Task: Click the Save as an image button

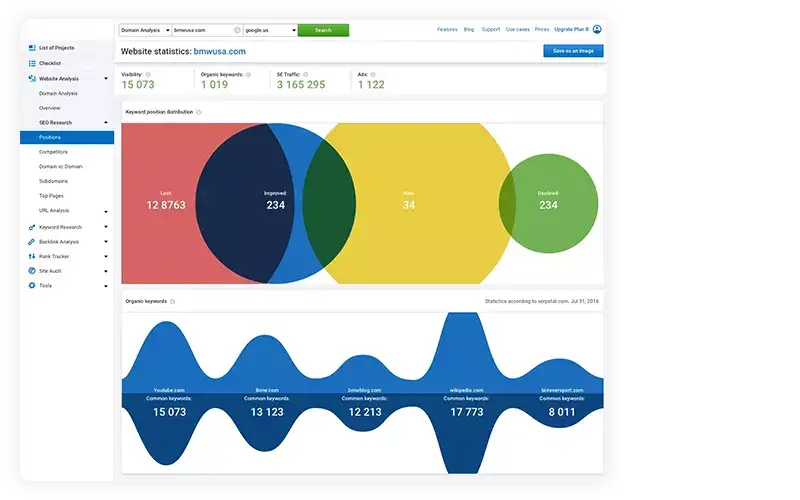Action: [573, 51]
